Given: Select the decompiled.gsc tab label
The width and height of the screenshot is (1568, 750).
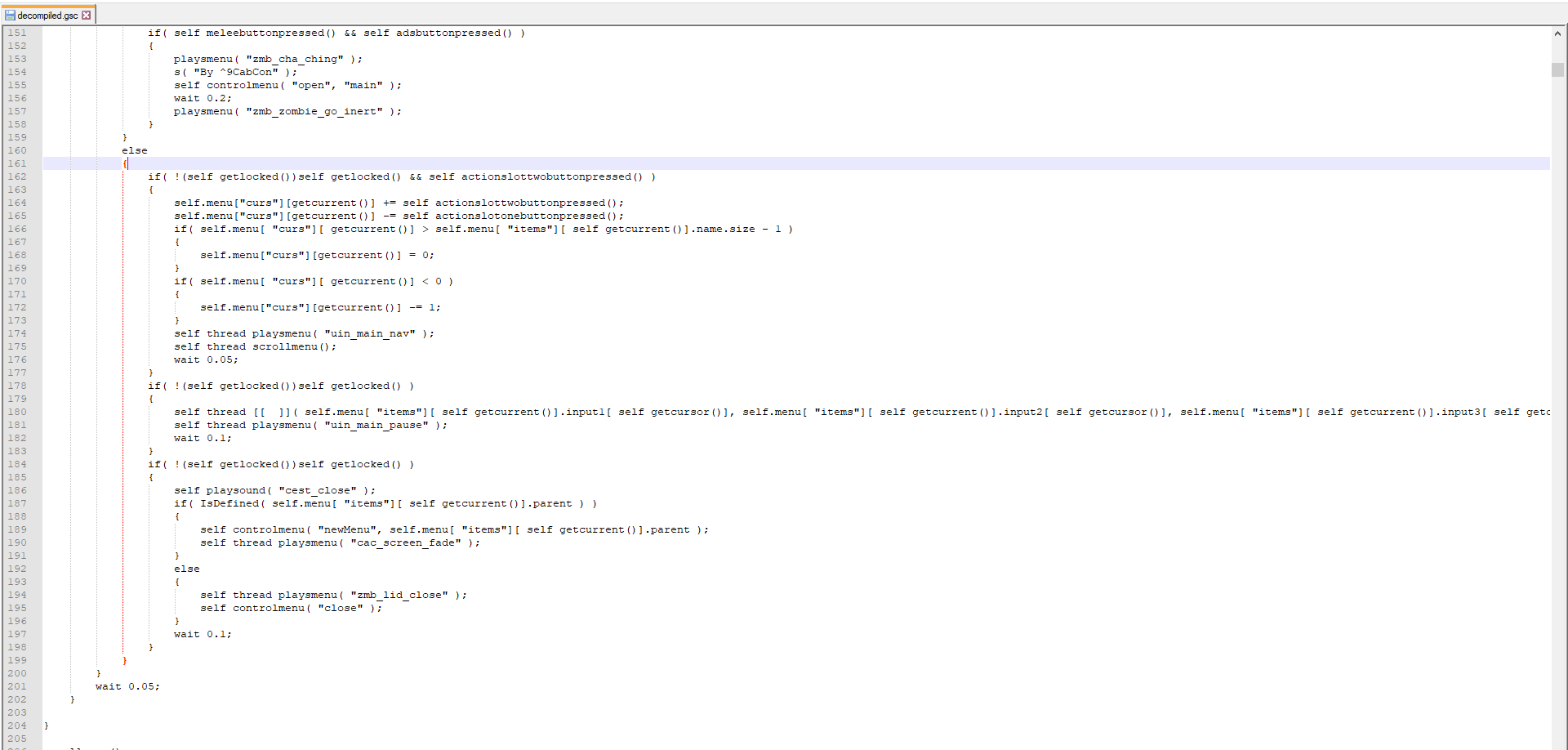Looking at the screenshot, I should (47, 16).
